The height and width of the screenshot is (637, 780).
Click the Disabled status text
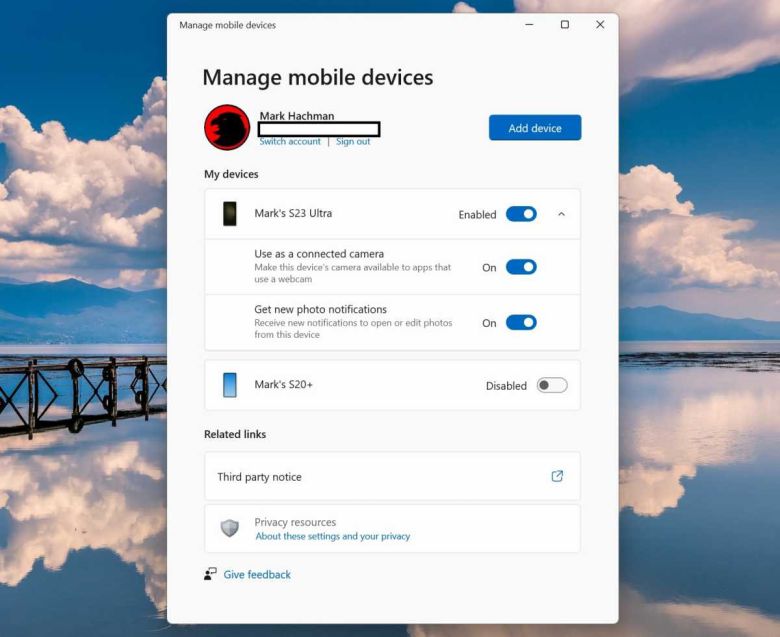(506, 386)
